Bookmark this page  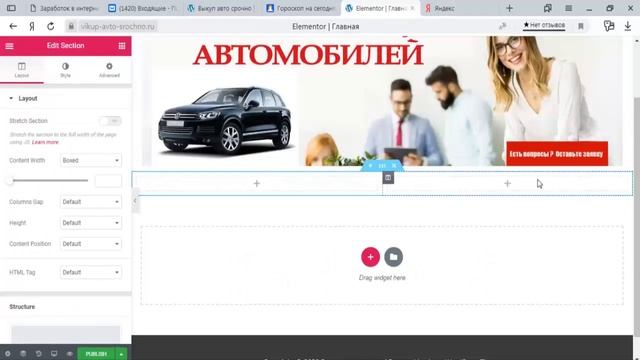point(581,26)
